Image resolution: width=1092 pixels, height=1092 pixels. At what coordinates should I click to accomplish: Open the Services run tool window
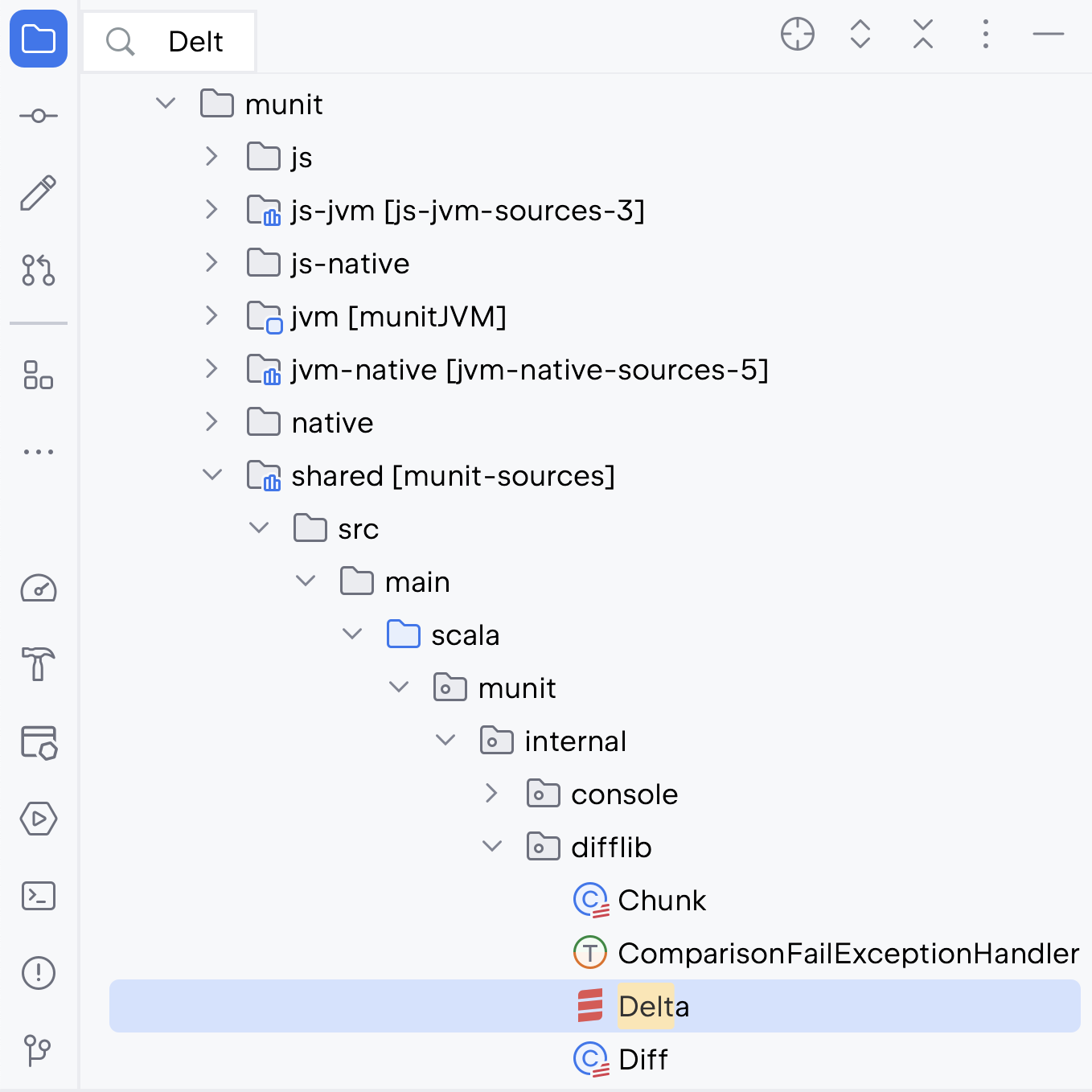(x=39, y=819)
